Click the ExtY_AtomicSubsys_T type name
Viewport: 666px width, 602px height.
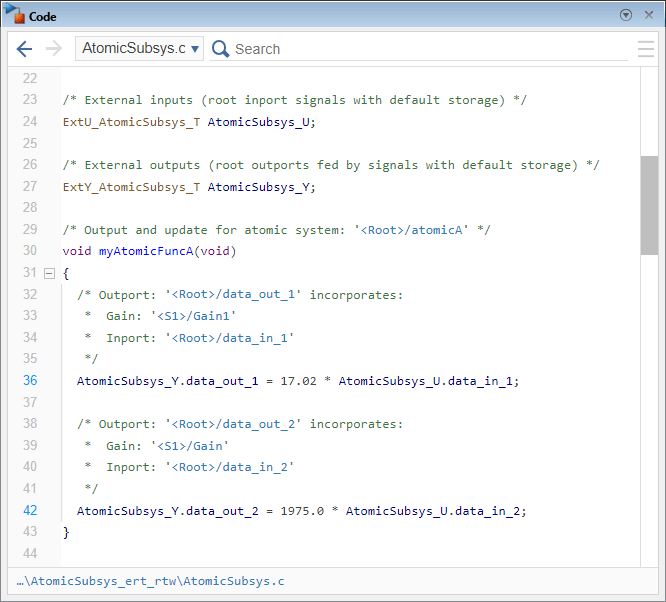tap(131, 187)
